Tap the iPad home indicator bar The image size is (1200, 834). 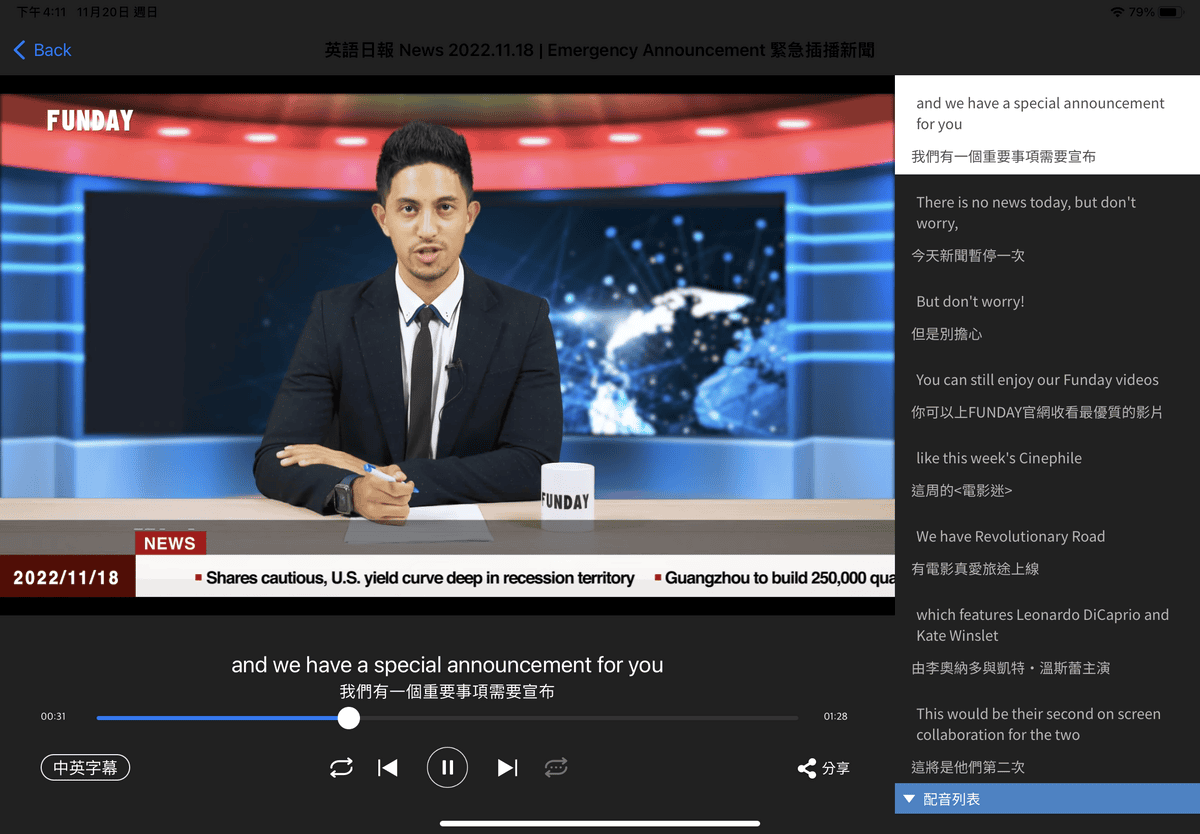pyautogui.click(x=600, y=824)
